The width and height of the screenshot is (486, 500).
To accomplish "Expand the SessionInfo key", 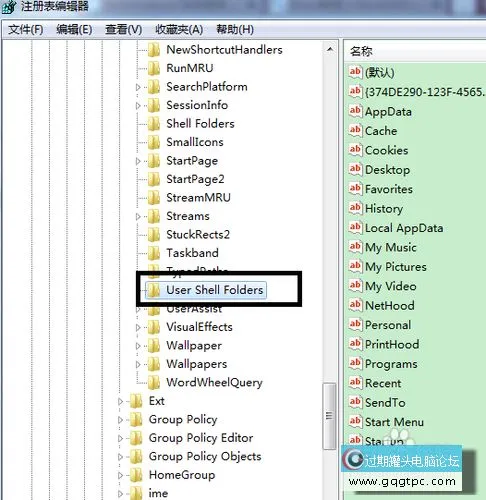I will click(138, 106).
